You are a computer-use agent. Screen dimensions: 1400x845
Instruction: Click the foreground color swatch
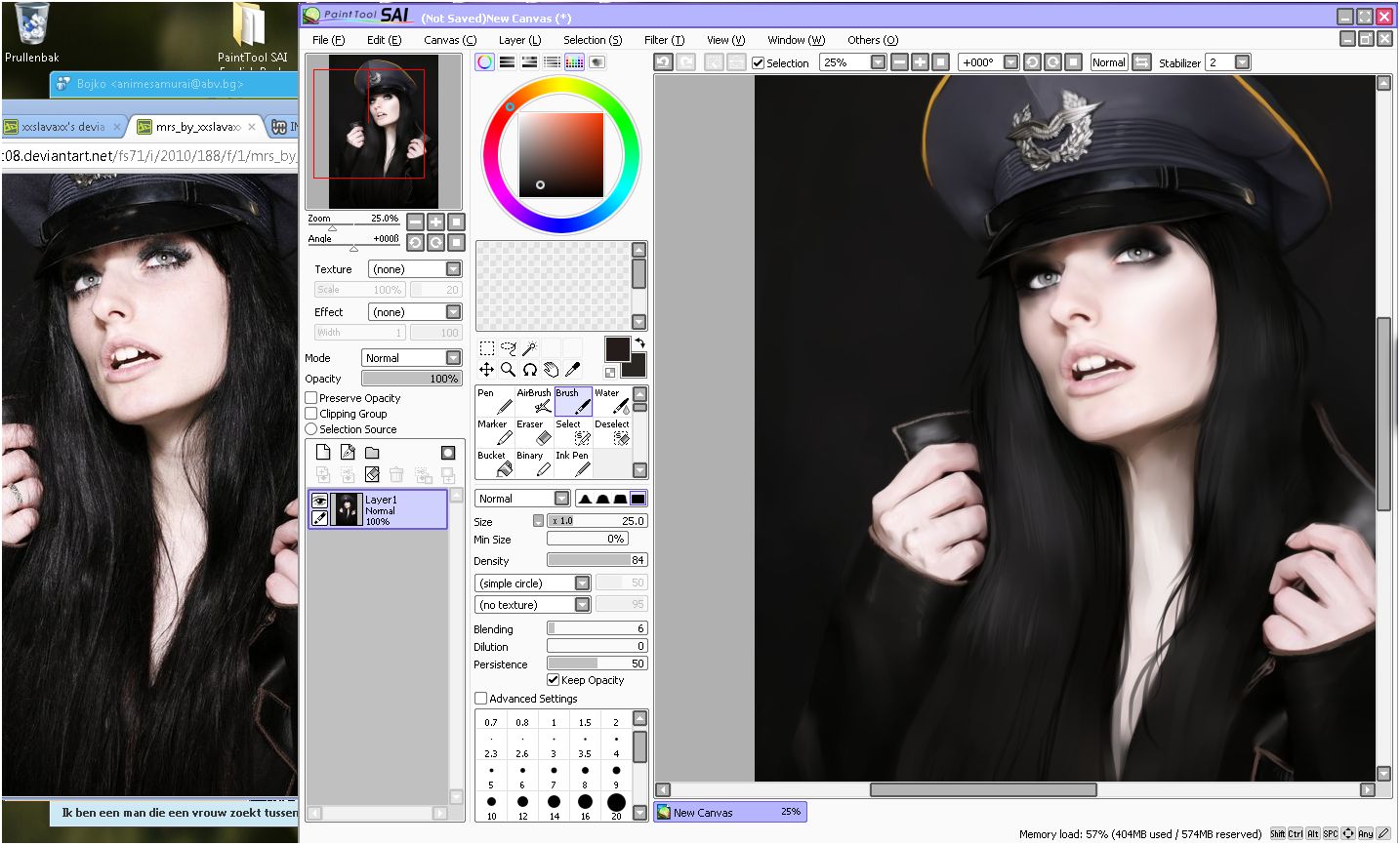point(617,349)
